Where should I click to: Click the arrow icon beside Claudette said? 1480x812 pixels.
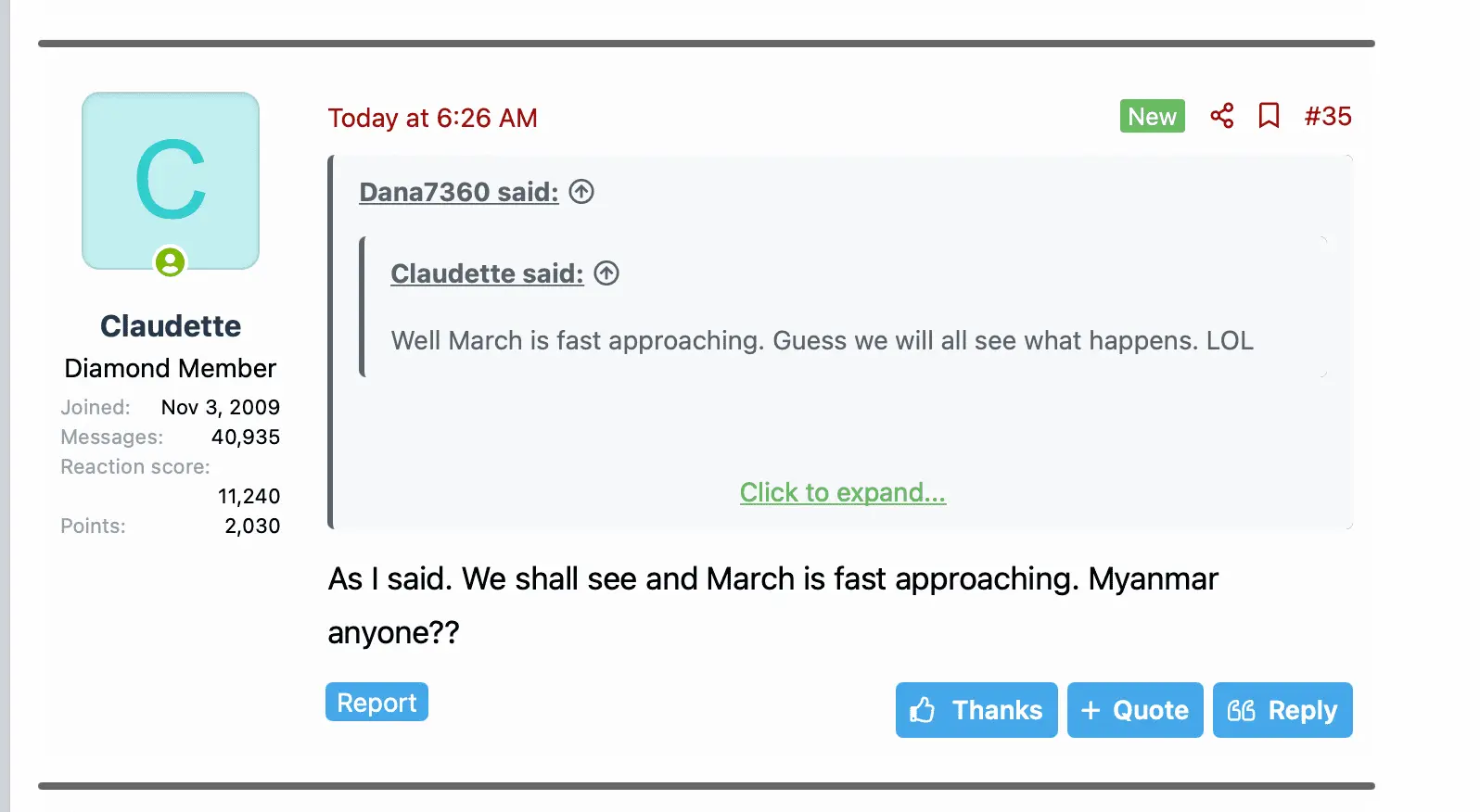606,273
